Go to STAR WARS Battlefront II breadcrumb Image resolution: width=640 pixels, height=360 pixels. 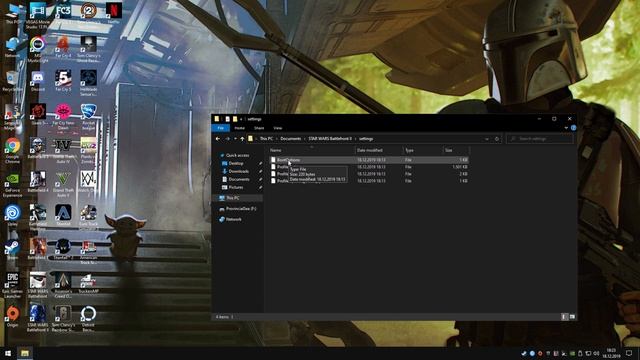click(330, 139)
